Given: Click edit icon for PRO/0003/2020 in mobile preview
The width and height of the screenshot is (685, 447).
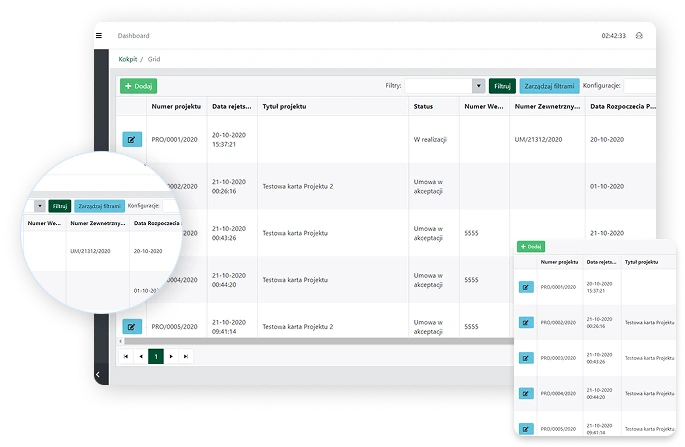Looking at the screenshot, I should [526, 357].
